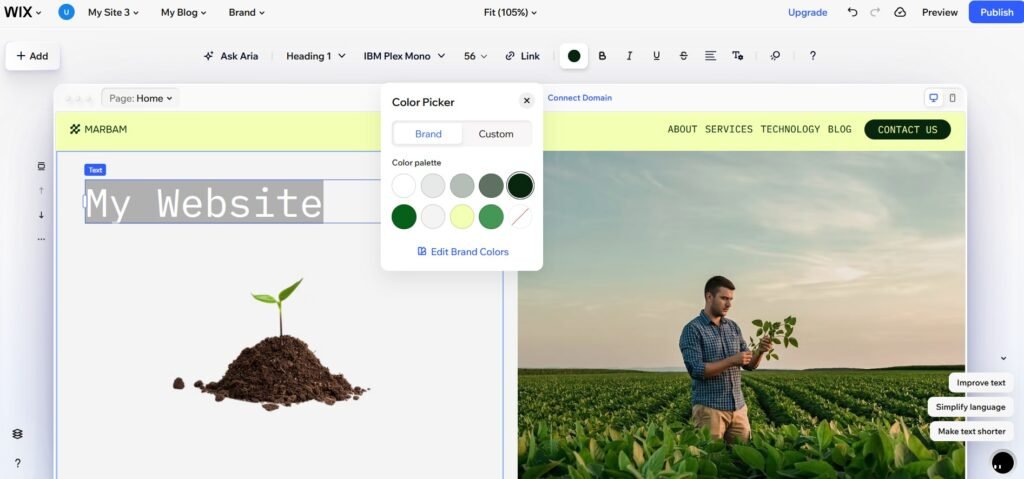Click the MARBAM logo in the site header
This screenshot has width=1024, height=479.
pyautogui.click(x=99, y=129)
